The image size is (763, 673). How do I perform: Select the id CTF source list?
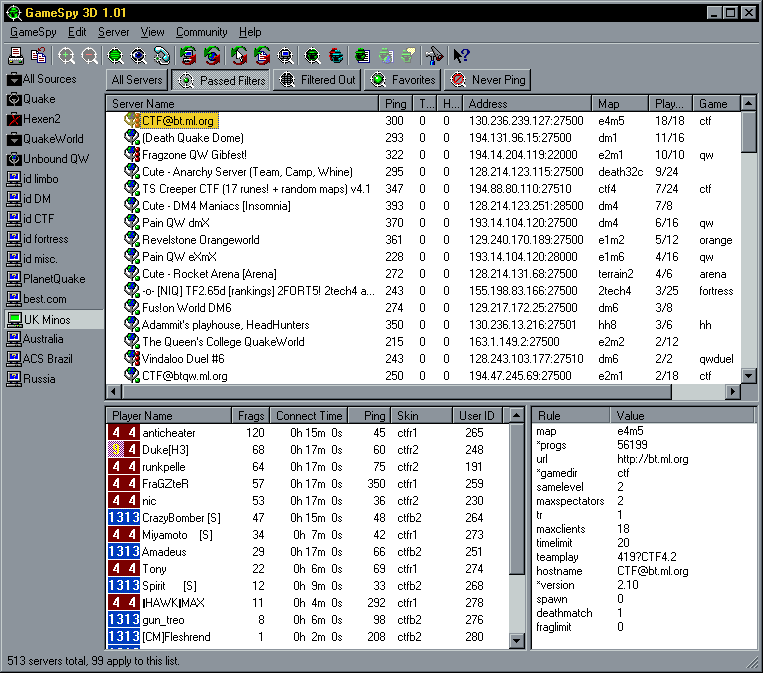[31, 219]
